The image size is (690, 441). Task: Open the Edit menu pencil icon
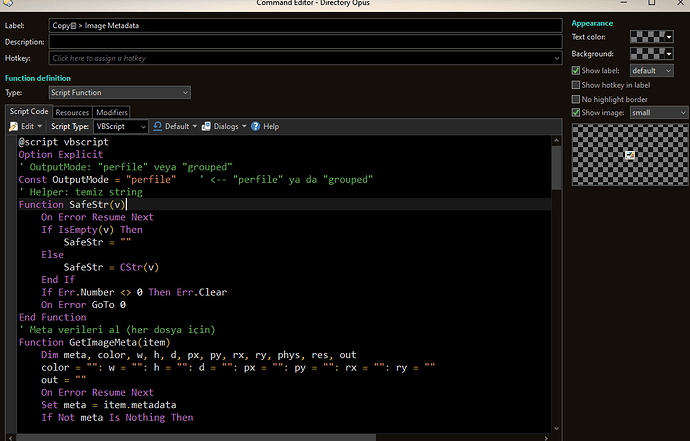14,127
